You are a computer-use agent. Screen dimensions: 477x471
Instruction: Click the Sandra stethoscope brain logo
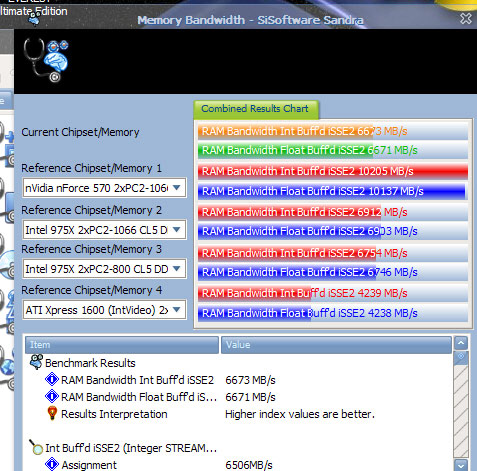[46, 60]
